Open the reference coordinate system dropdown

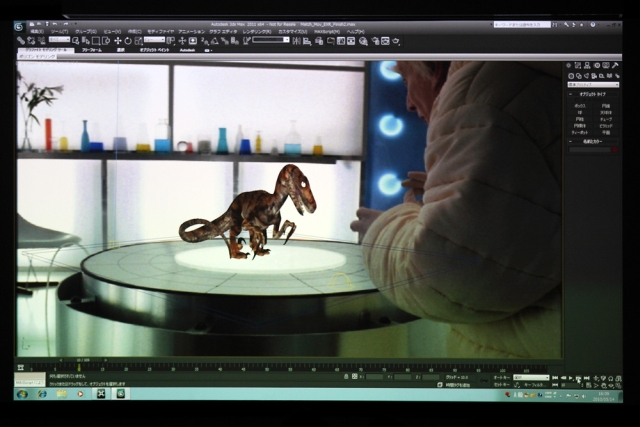154,40
